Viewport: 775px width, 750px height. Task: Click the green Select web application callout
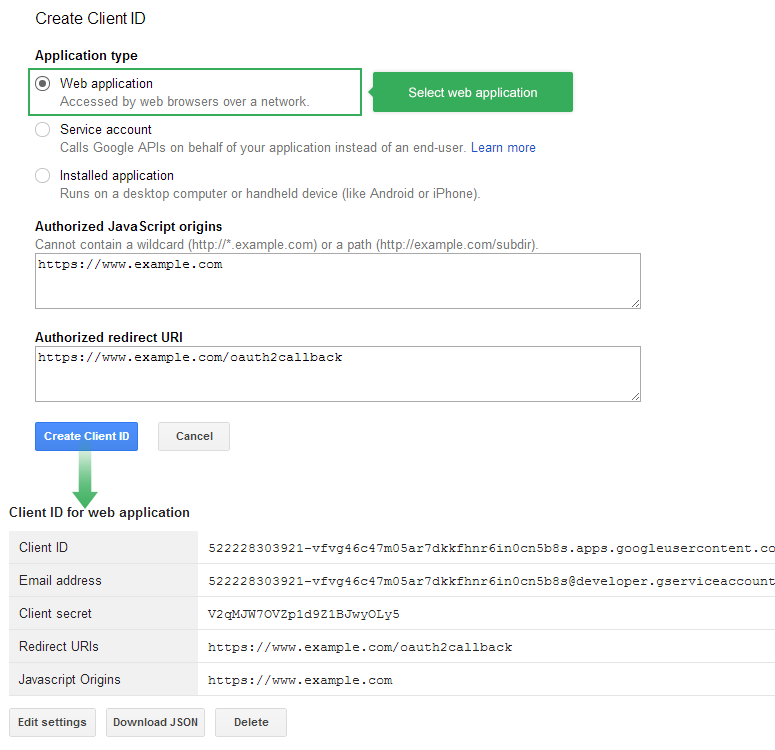472,92
